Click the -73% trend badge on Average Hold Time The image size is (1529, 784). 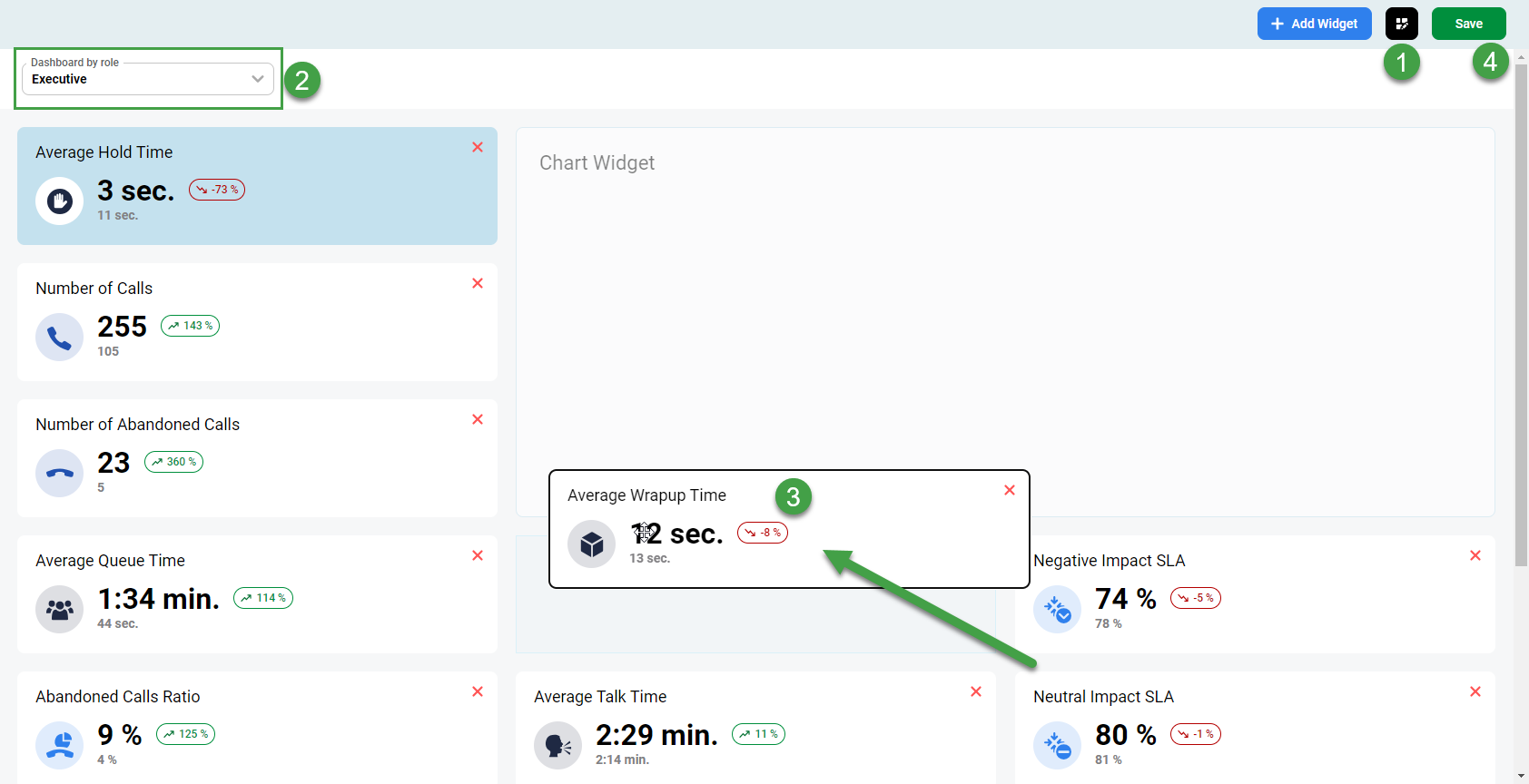coord(216,189)
